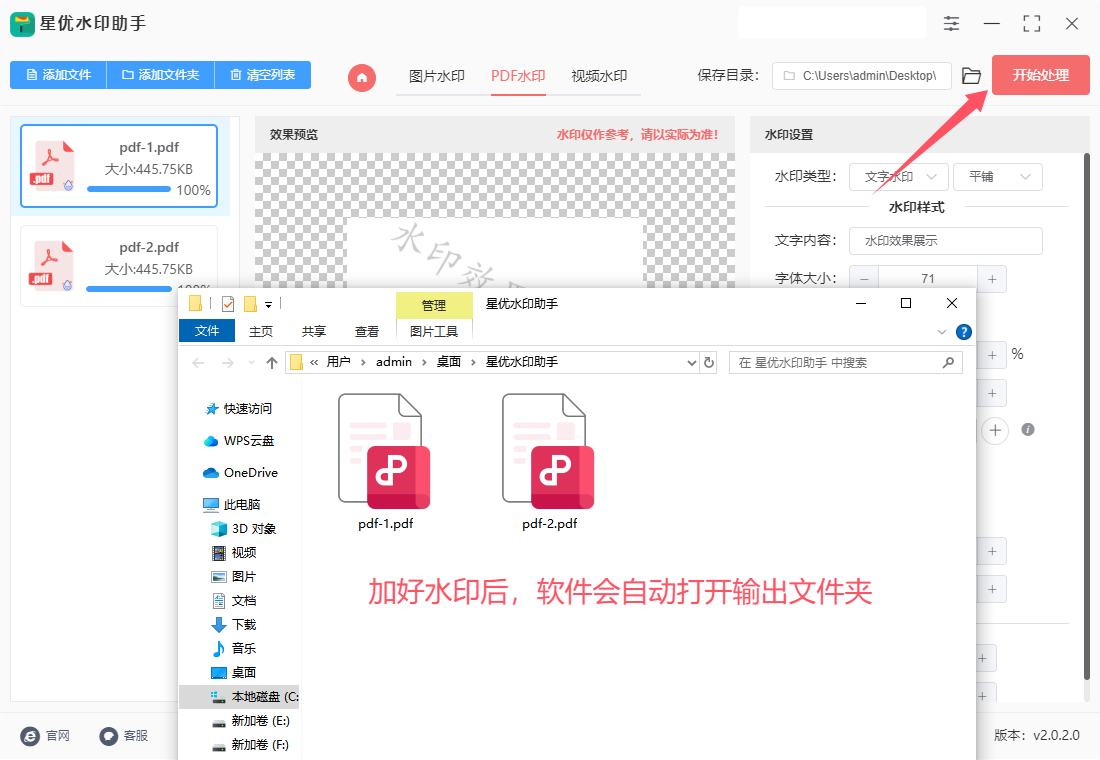Open 3D 对象 in the navigation pane
1100x760 pixels.
pyautogui.click(x=243, y=528)
